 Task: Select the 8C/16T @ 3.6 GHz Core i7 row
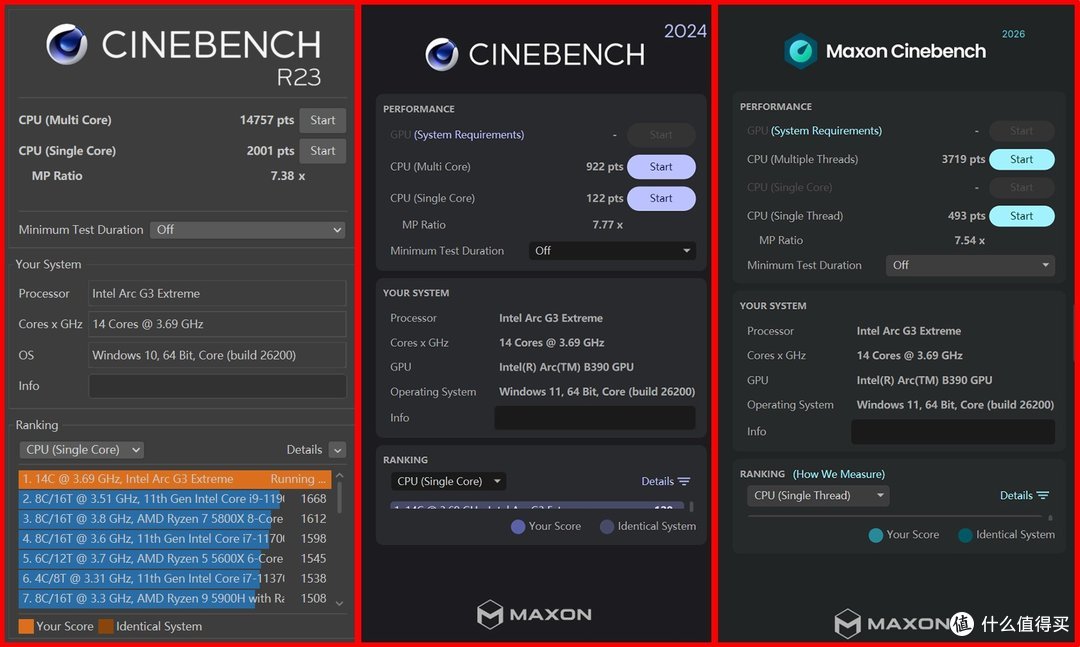[x=175, y=539]
